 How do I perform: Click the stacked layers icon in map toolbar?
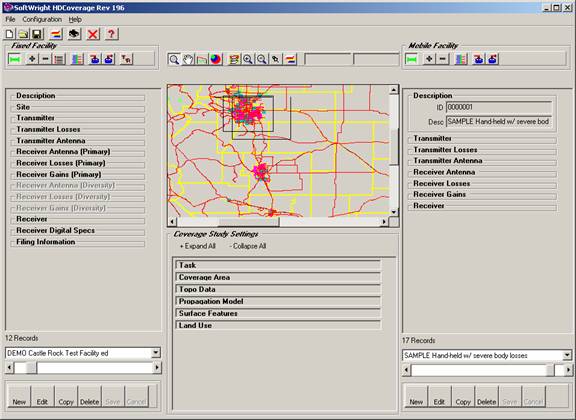234,59
